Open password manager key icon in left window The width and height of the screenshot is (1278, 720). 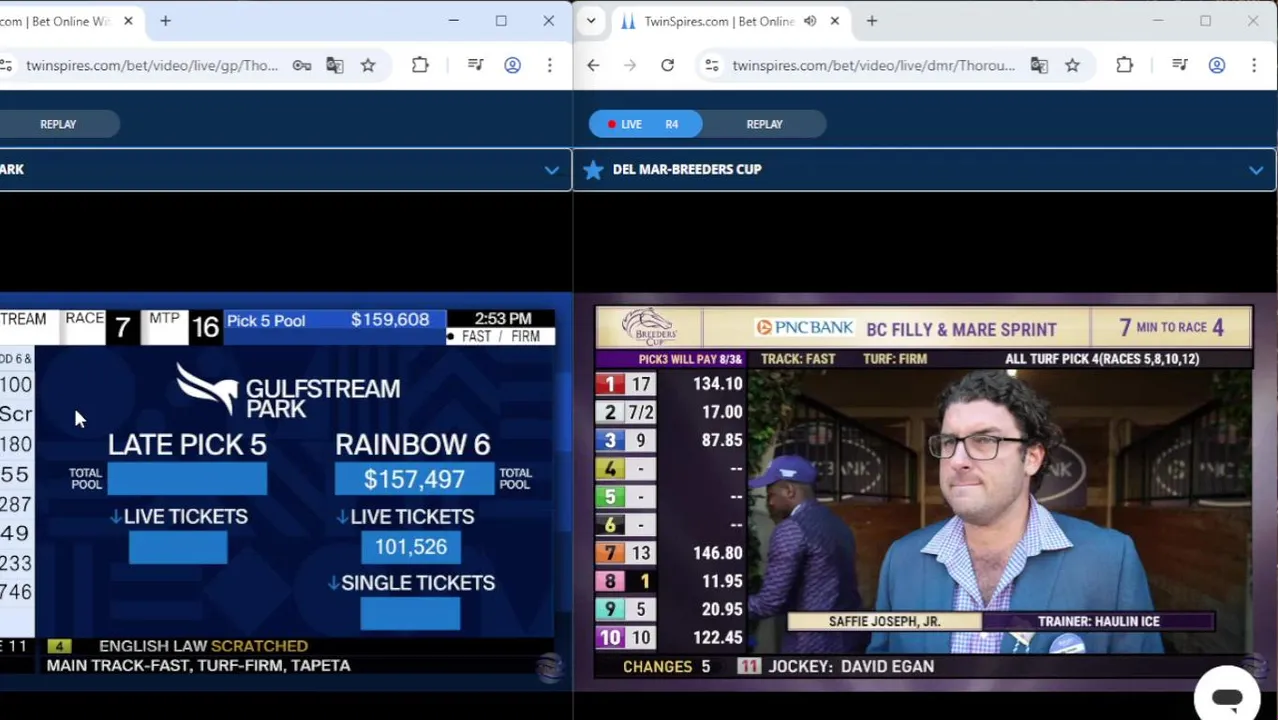coord(301,65)
